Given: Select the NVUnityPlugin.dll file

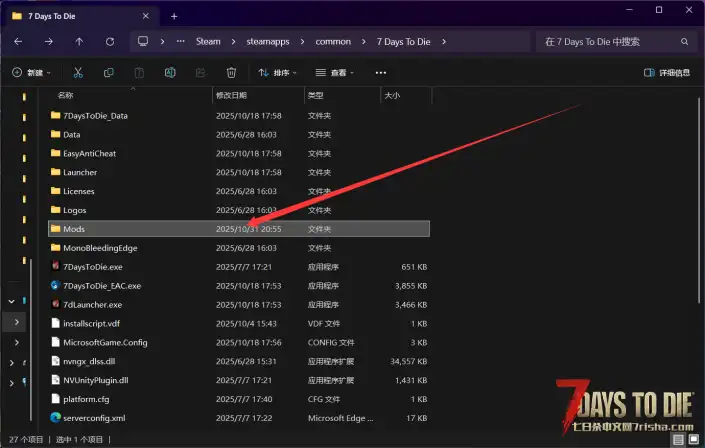Looking at the screenshot, I should 239,380.
